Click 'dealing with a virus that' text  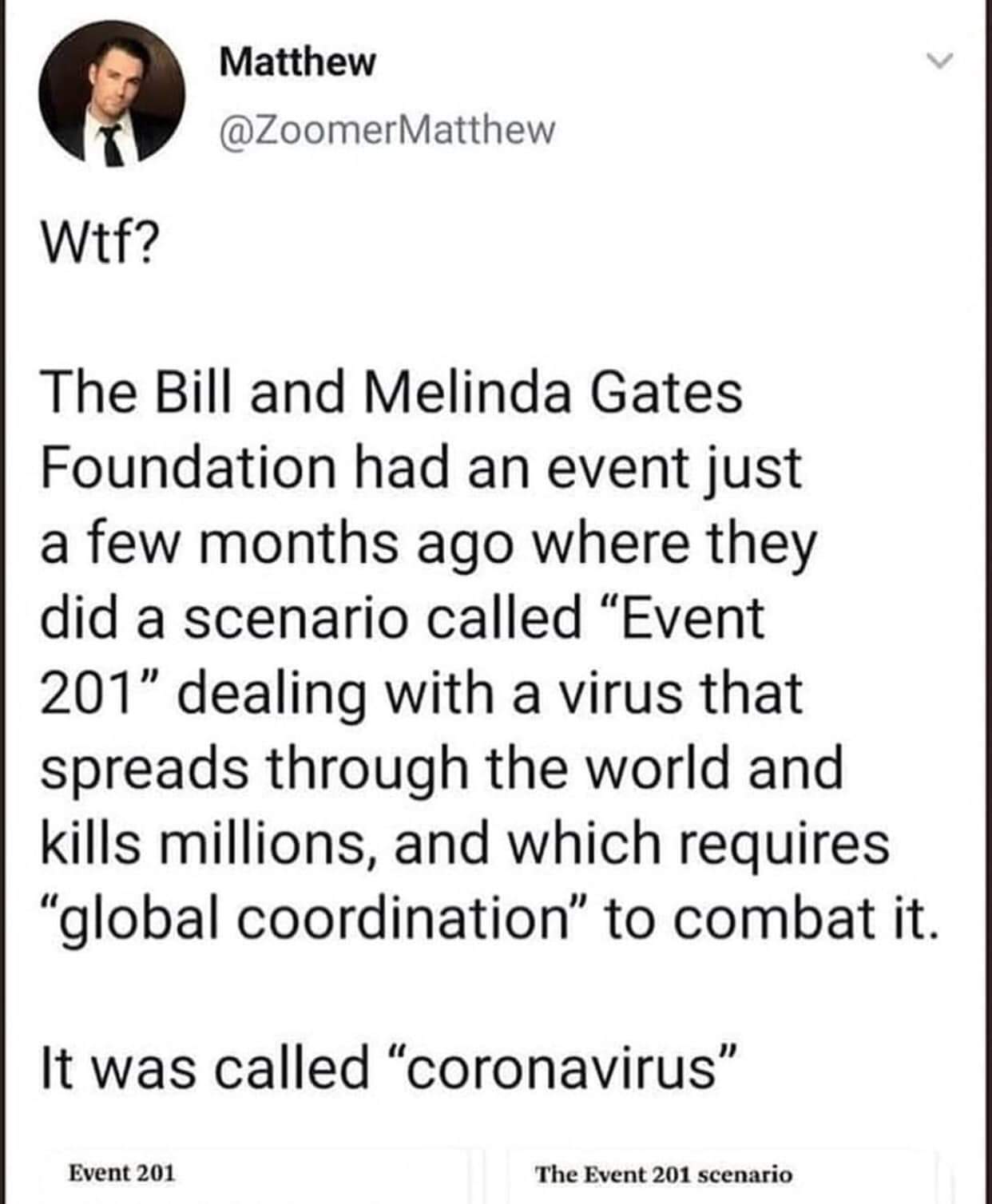pos(487,693)
